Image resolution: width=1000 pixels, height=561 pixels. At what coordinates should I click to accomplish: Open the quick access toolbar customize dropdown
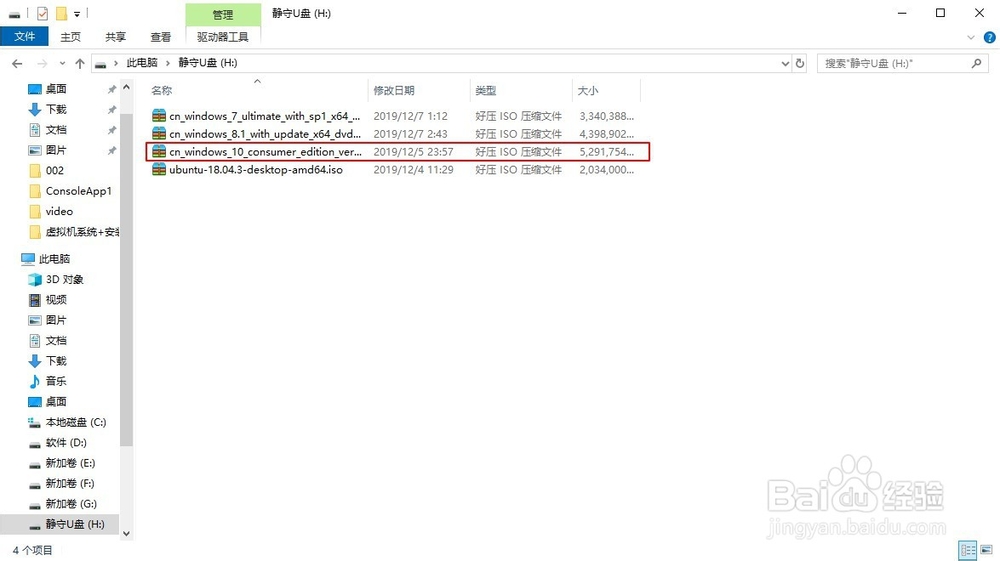[77, 13]
